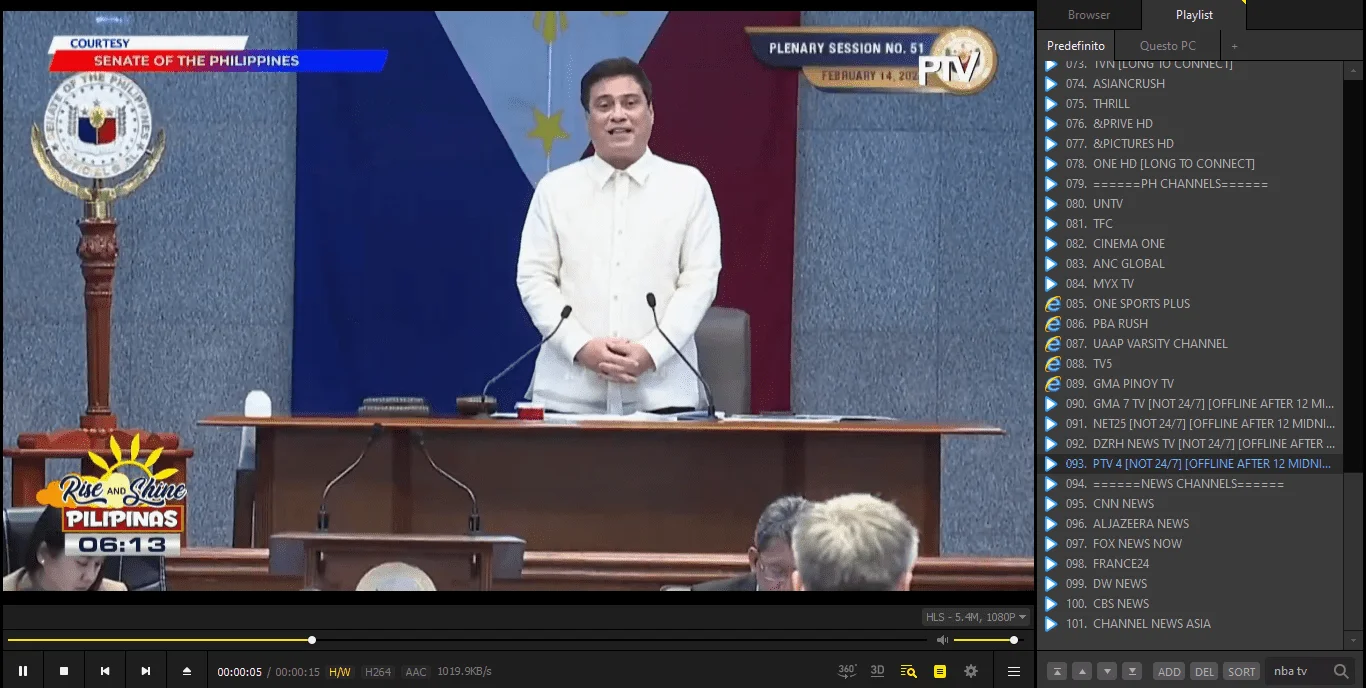Toggle 3D video mode
The height and width of the screenshot is (688, 1366).
pyautogui.click(x=877, y=671)
